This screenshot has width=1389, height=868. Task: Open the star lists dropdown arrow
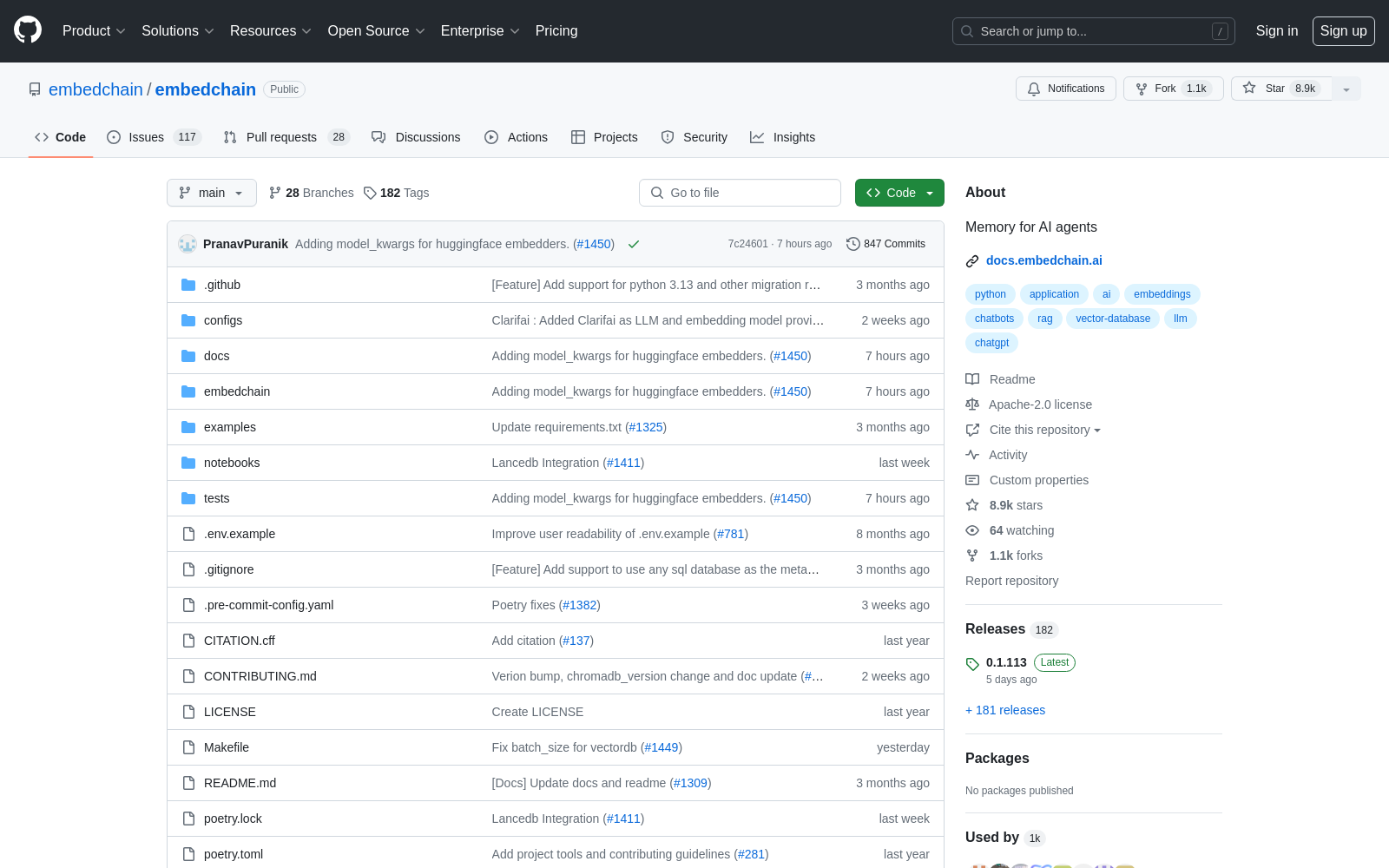tap(1346, 89)
